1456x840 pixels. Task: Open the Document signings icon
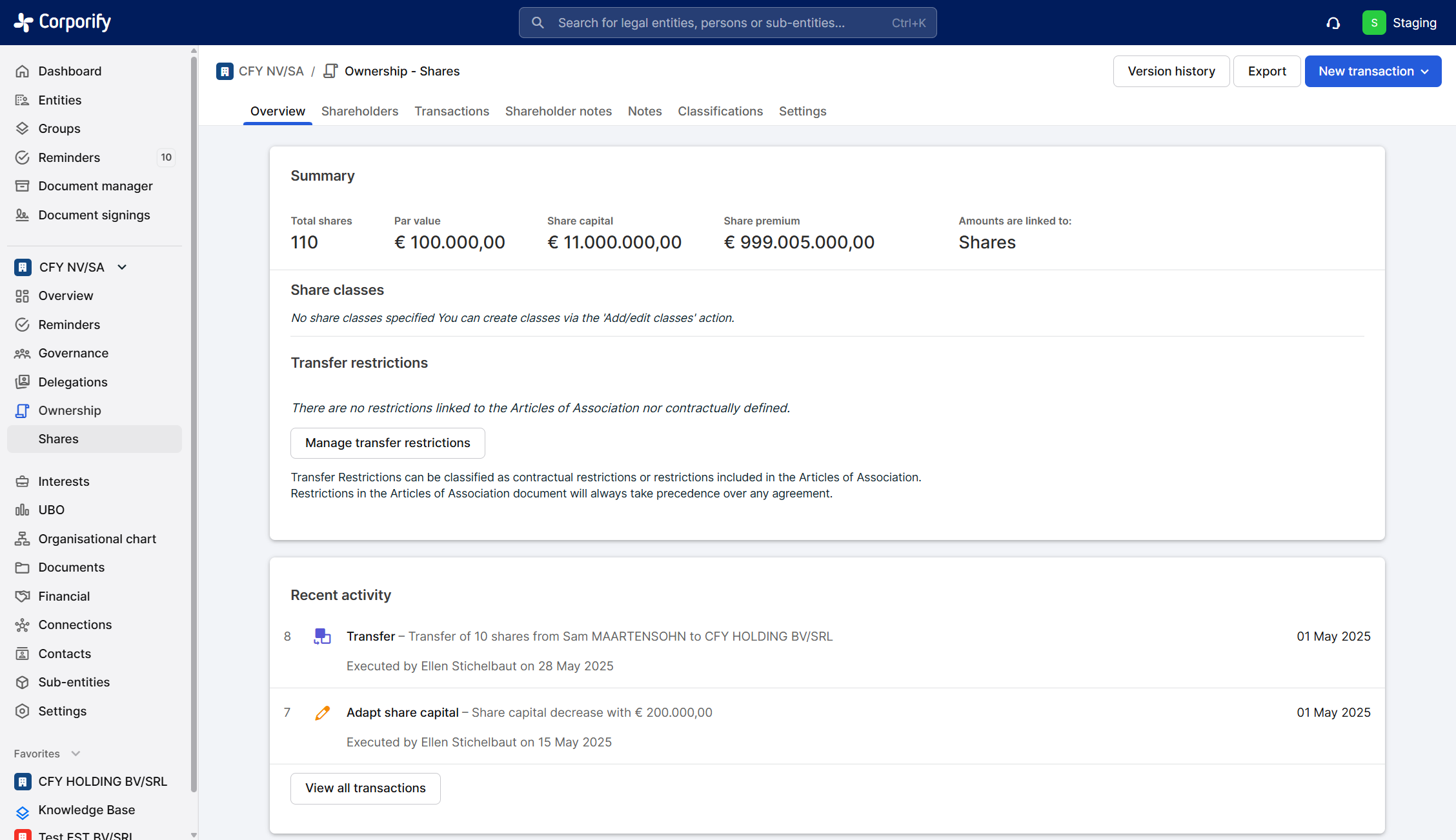23,215
